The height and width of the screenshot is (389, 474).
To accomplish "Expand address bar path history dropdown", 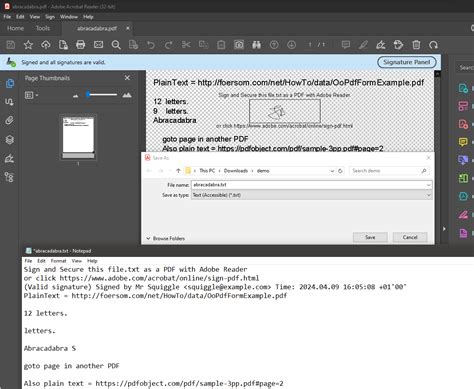I will coord(332,171).
